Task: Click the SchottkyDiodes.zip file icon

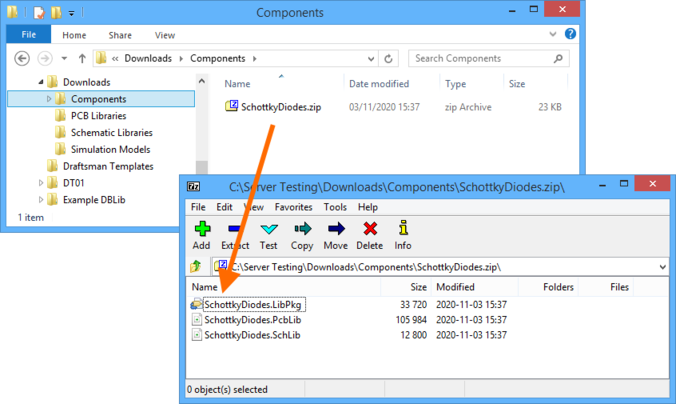Action: tap(232, 106)
